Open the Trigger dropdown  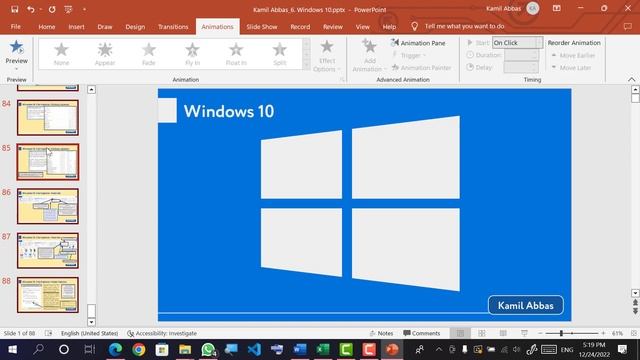coord(409,55)
